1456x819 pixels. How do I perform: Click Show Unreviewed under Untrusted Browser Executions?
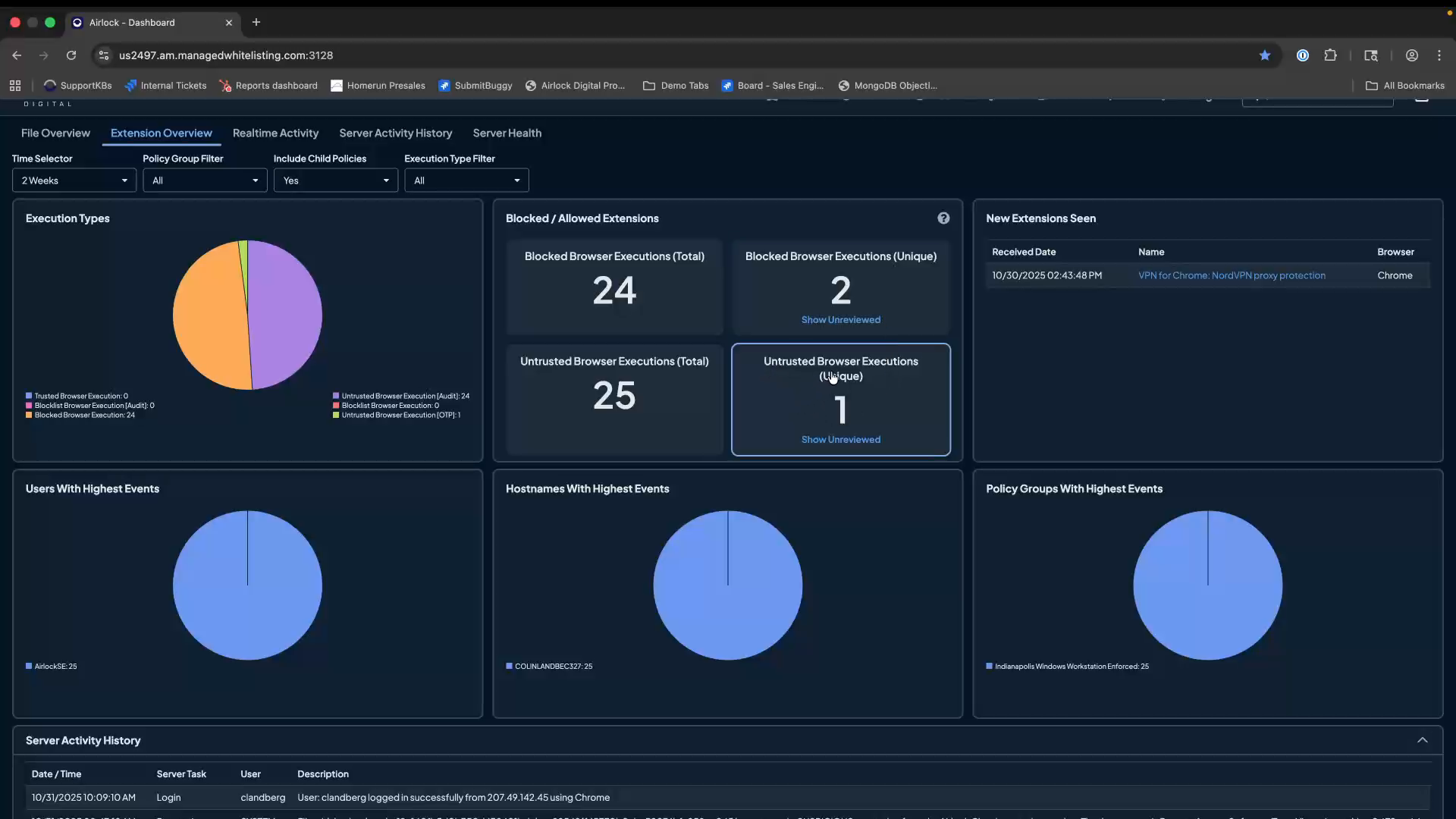(840, 439)
